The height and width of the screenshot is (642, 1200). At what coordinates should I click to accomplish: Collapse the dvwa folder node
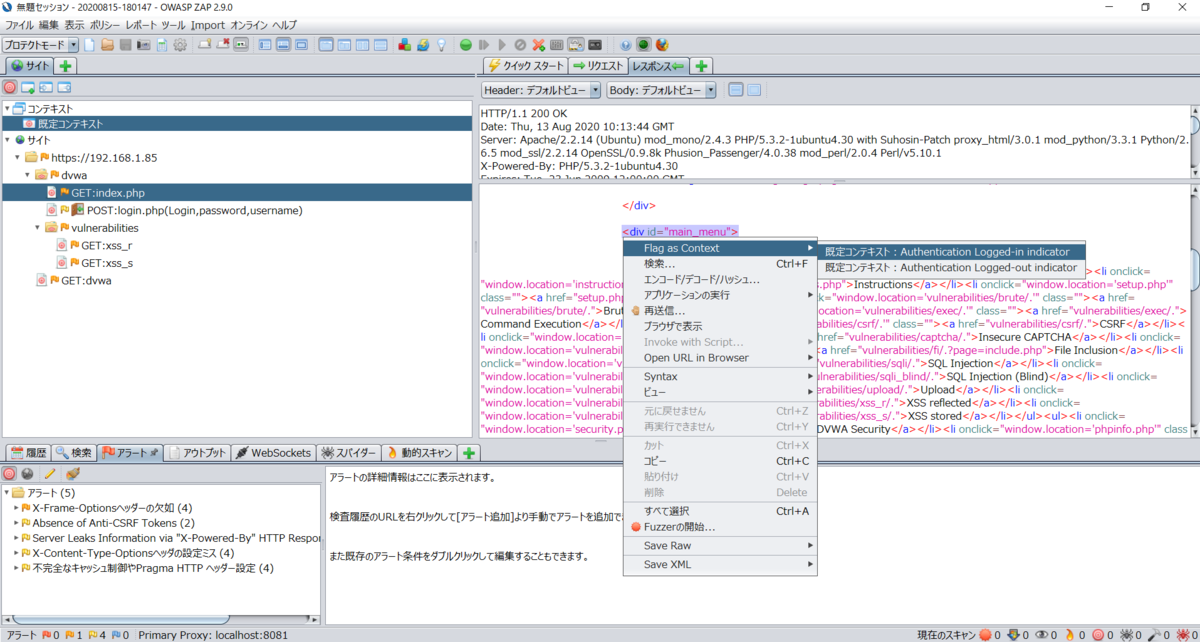[29, 175]
